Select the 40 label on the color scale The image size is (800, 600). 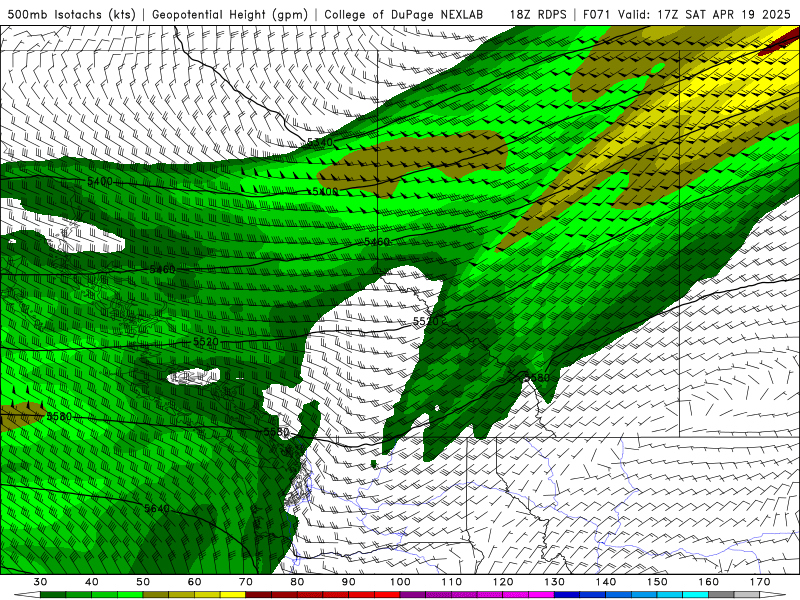pos(92,582)
